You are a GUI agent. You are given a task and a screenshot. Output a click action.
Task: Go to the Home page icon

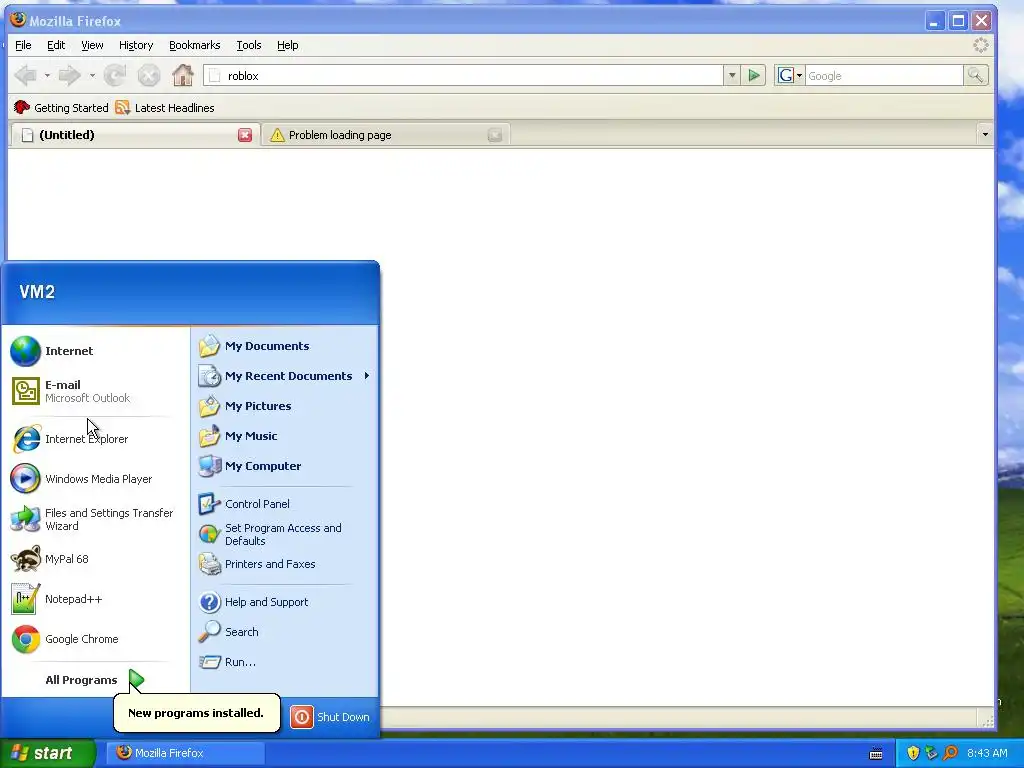[x=183, y=76]
